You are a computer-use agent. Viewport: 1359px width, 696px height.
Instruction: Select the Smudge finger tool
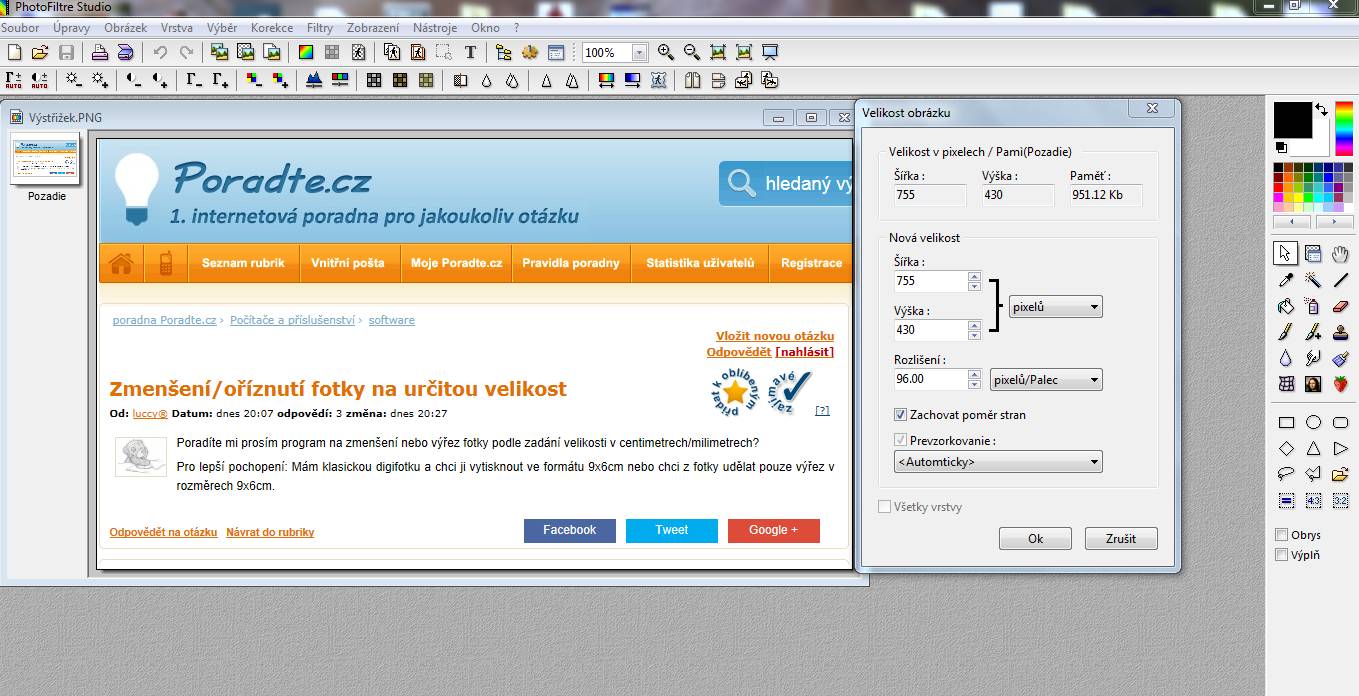[x=1313, y=358]
